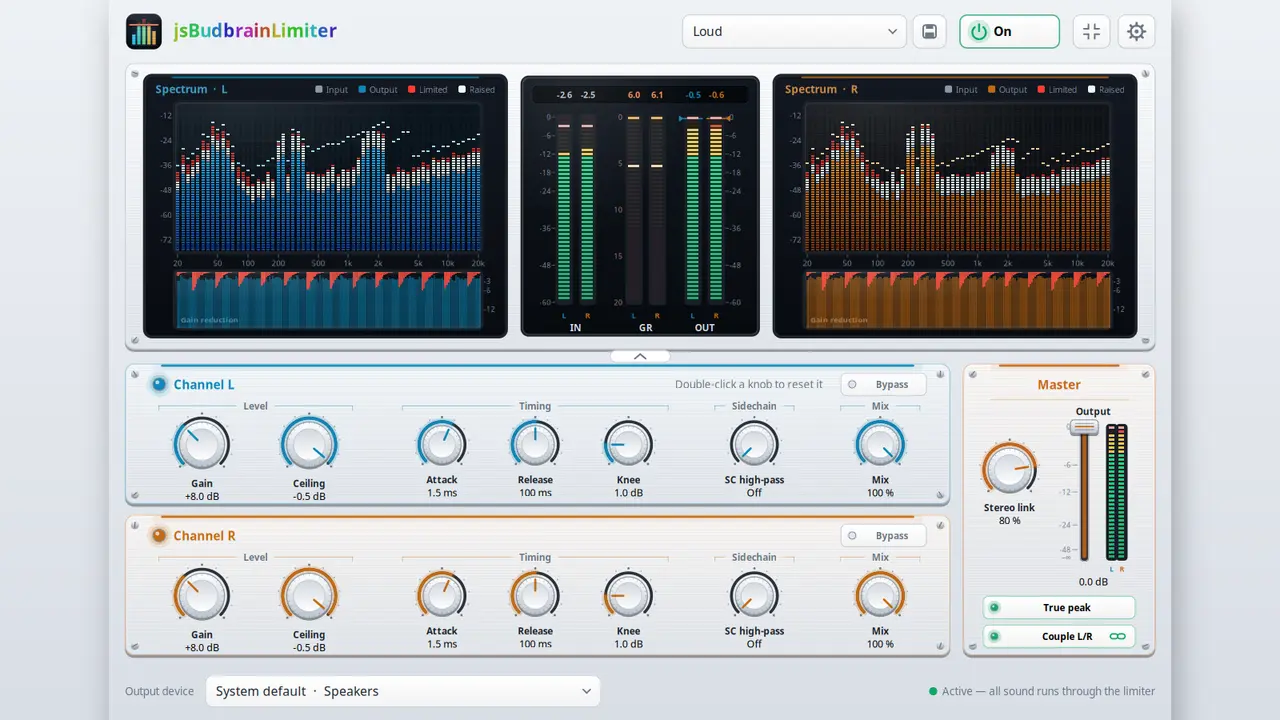
Task: Click the Channel R Ceiling knob
Action: point(309,595)
